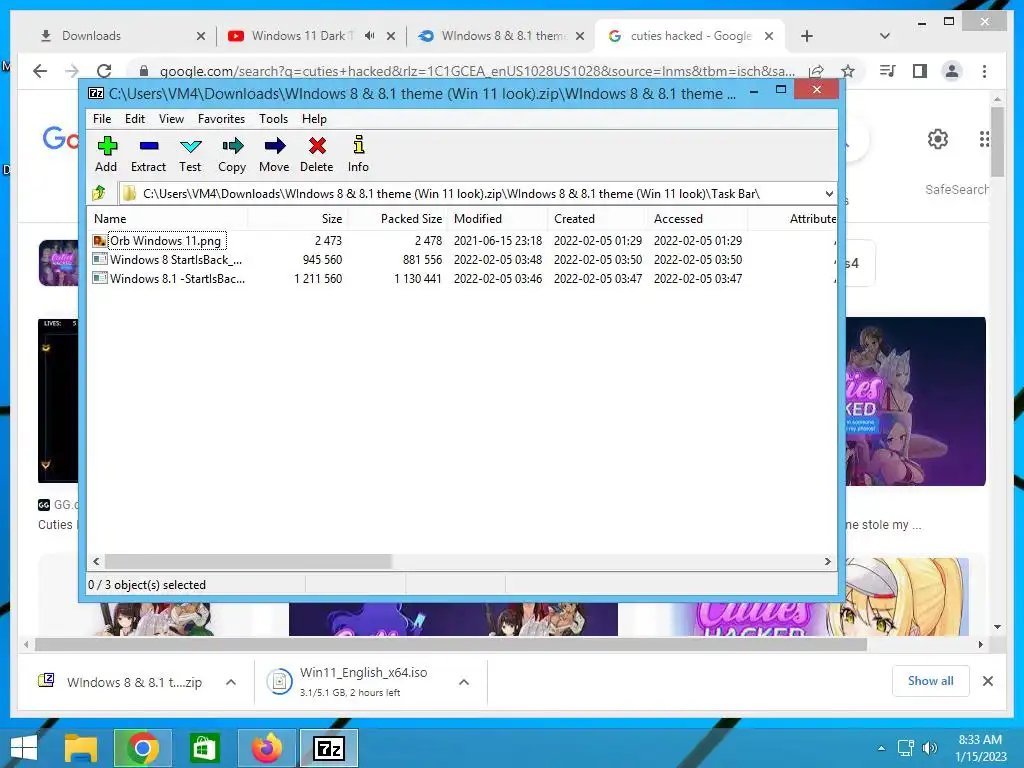
Task: Sort by Accessed column header
Action: click(697, 219)
